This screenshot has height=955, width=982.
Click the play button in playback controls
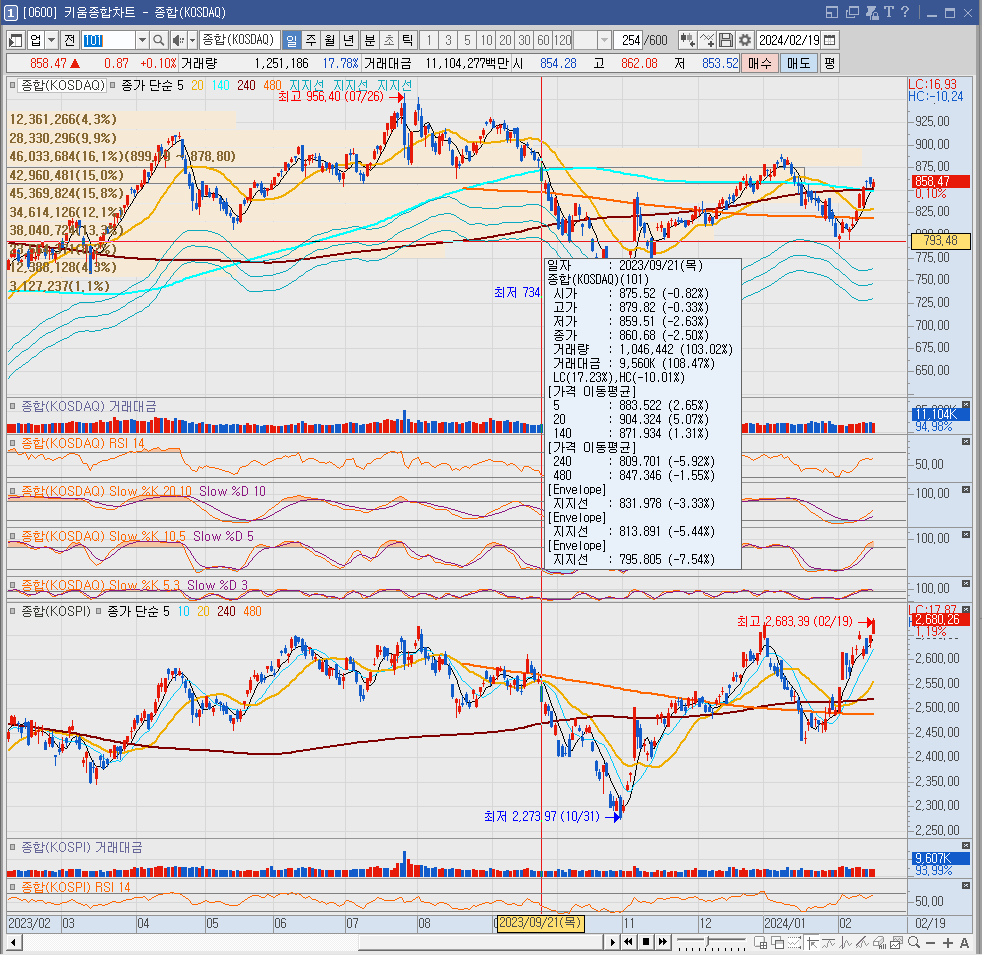point(612,942)
